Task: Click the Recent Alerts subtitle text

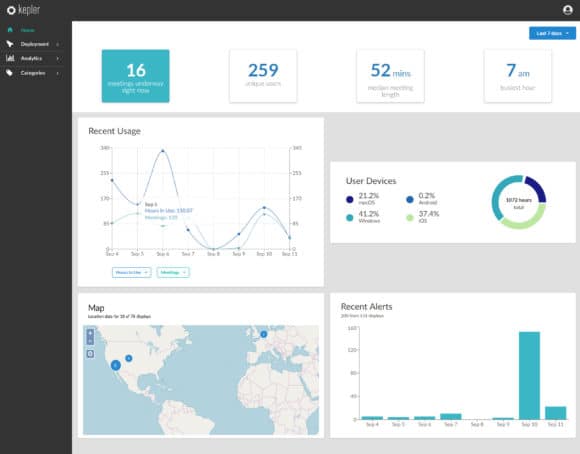Action: [x=362, y=316]
